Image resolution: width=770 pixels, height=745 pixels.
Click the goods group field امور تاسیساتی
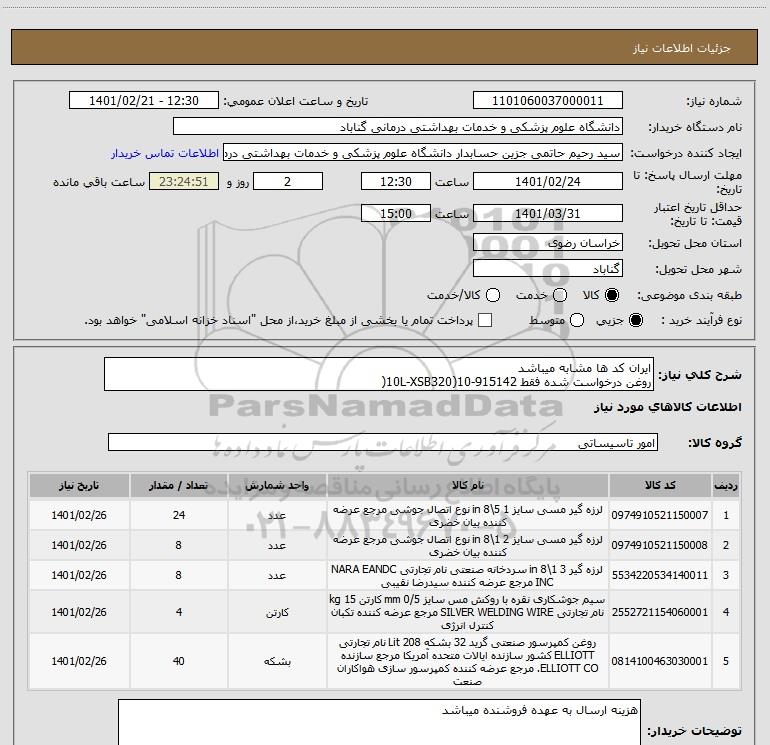[383, 442]
